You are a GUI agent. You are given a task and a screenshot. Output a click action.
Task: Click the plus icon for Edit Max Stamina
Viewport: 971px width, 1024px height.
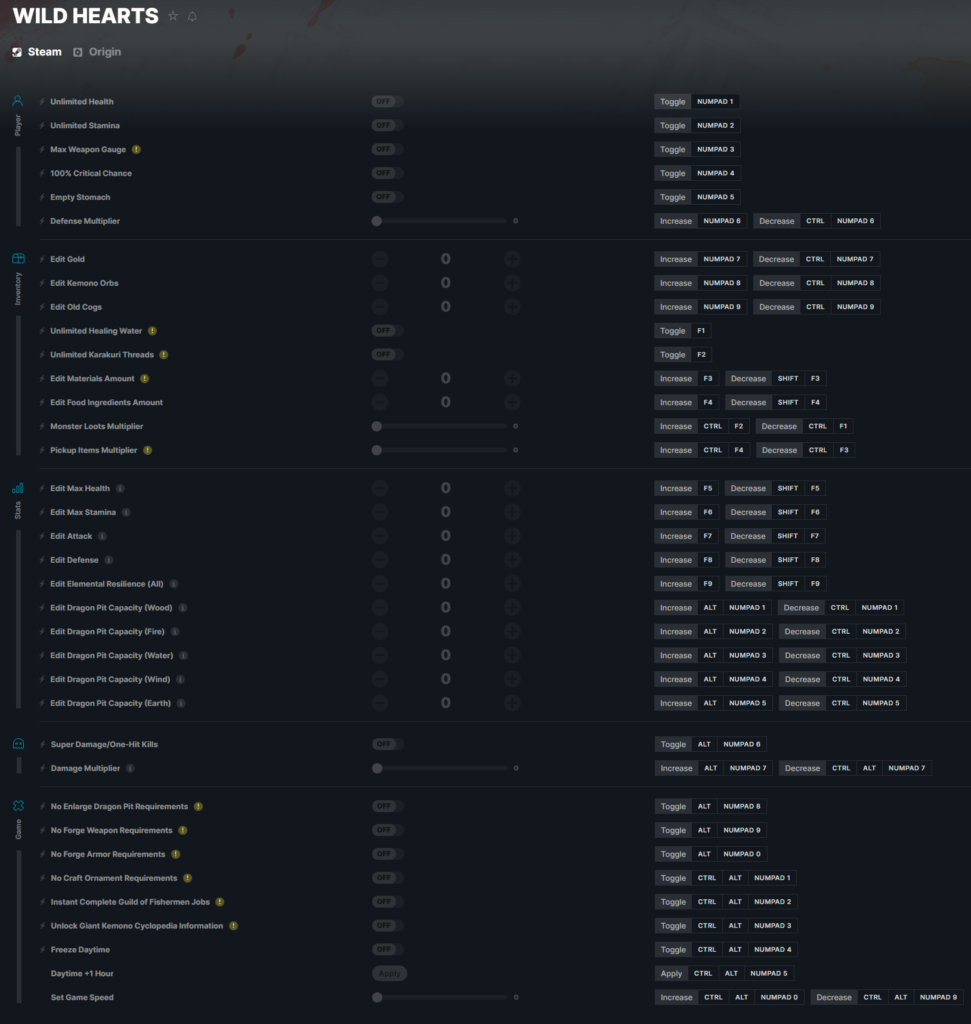click(512, 512)
